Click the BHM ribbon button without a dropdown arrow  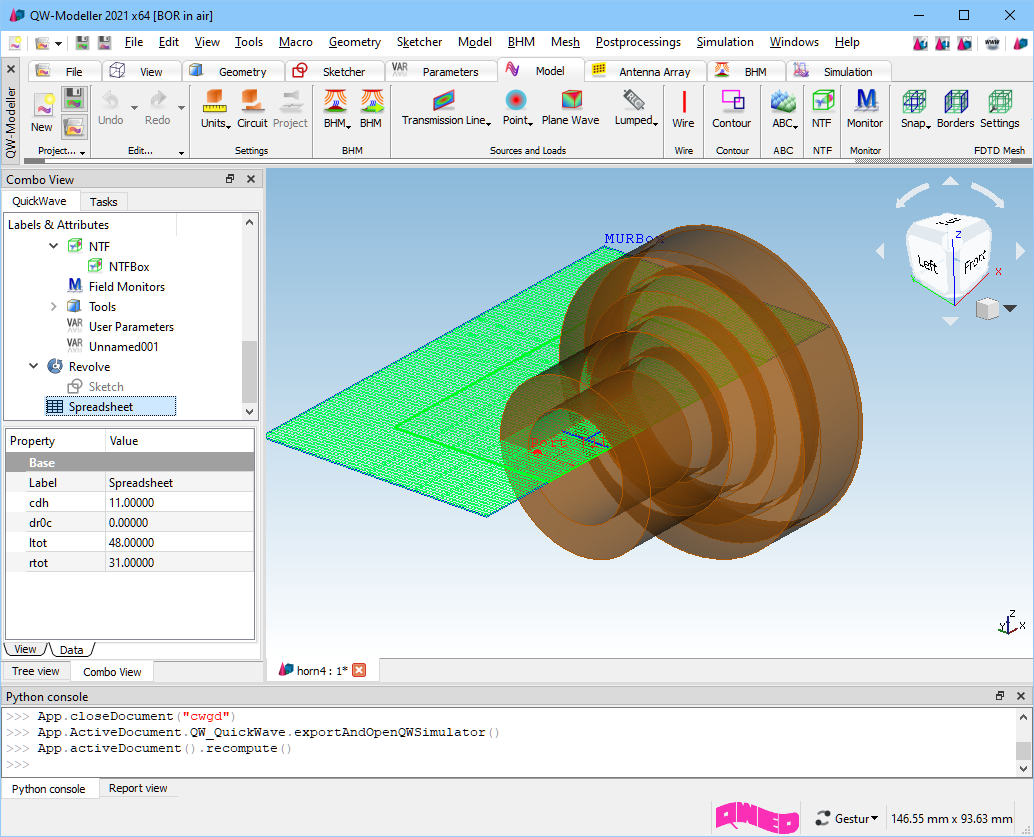371,109
